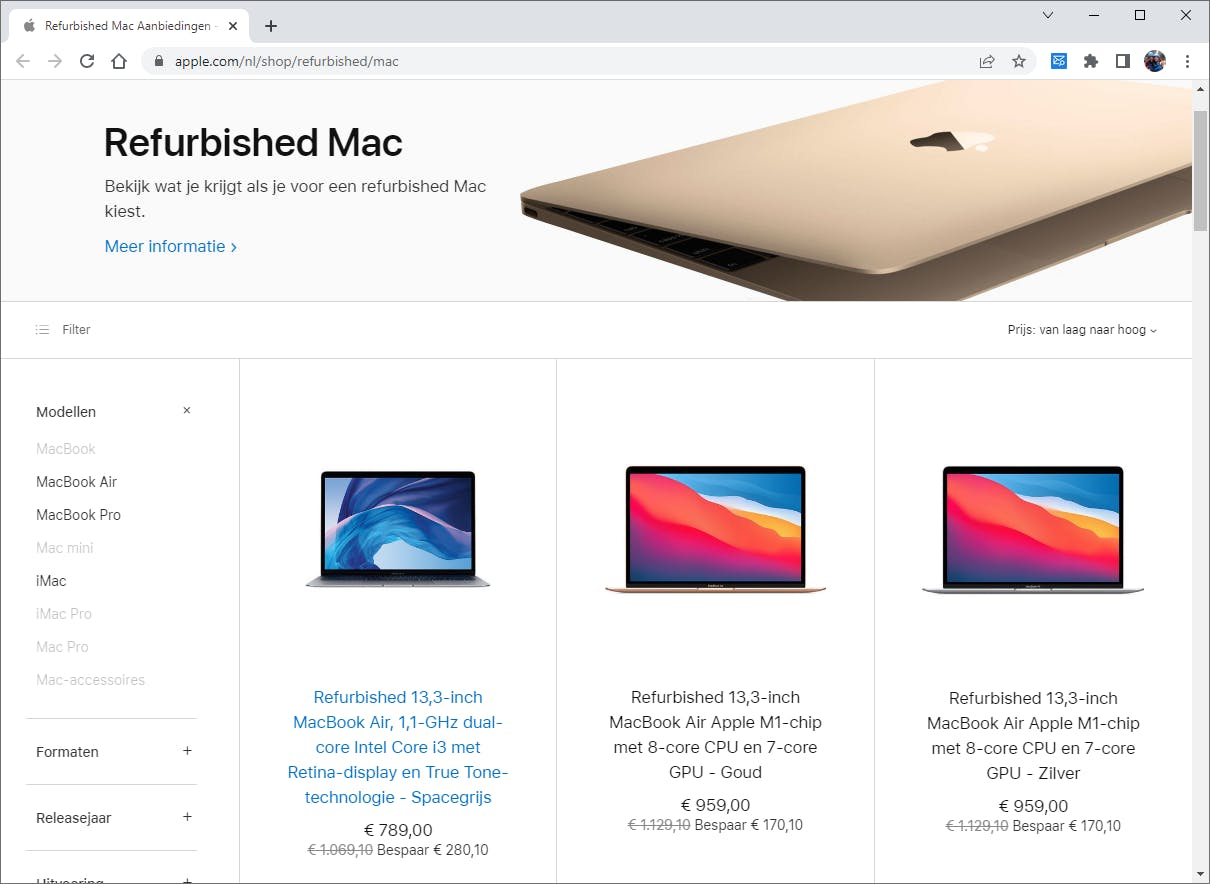Image resolution: width=1210 pixels, height=884 pixels.
Task: Filter by MacBook Pro model
Action: coord(78,515)
